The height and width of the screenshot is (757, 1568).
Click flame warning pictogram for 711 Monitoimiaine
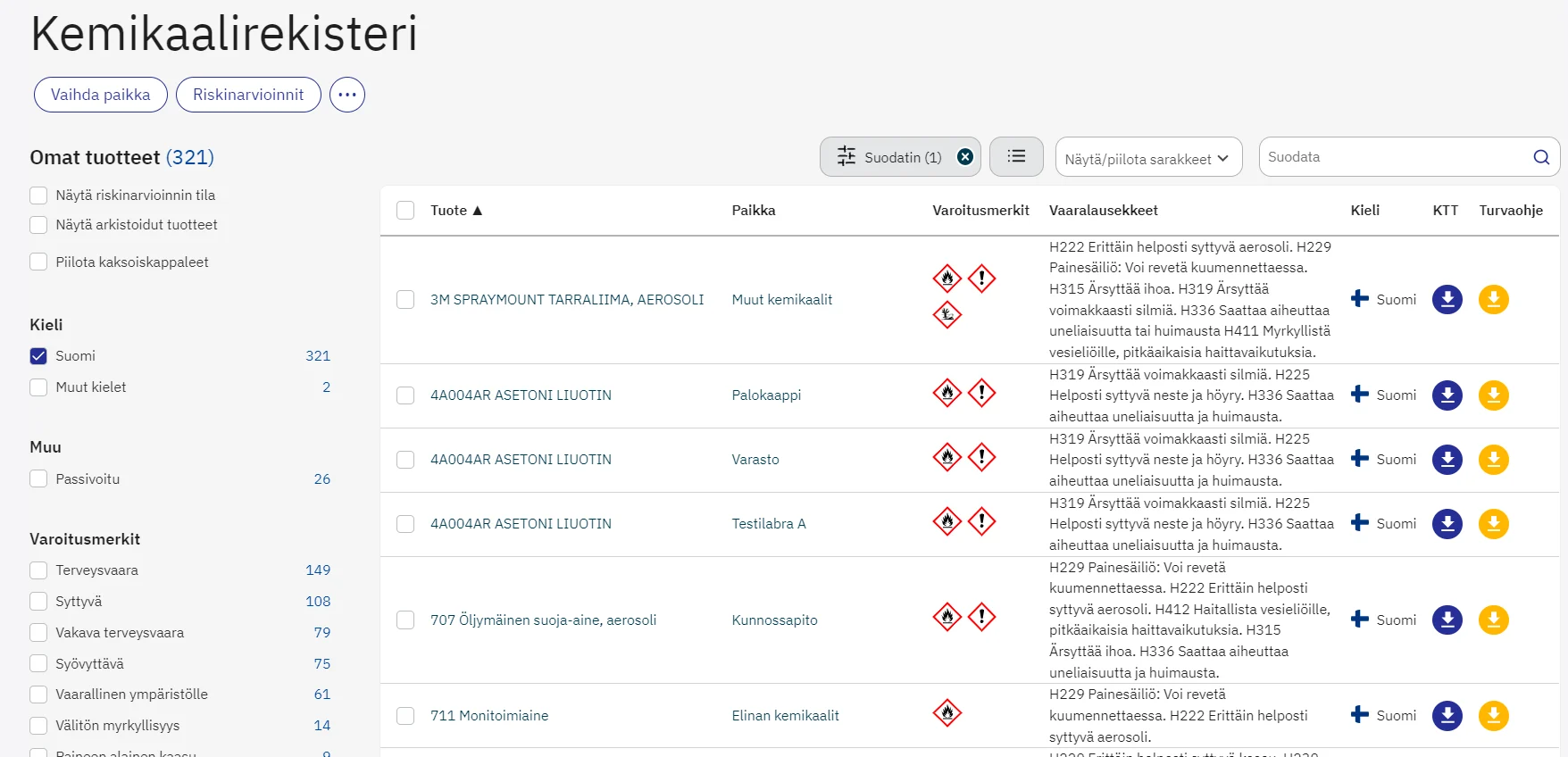click(947, 712)
